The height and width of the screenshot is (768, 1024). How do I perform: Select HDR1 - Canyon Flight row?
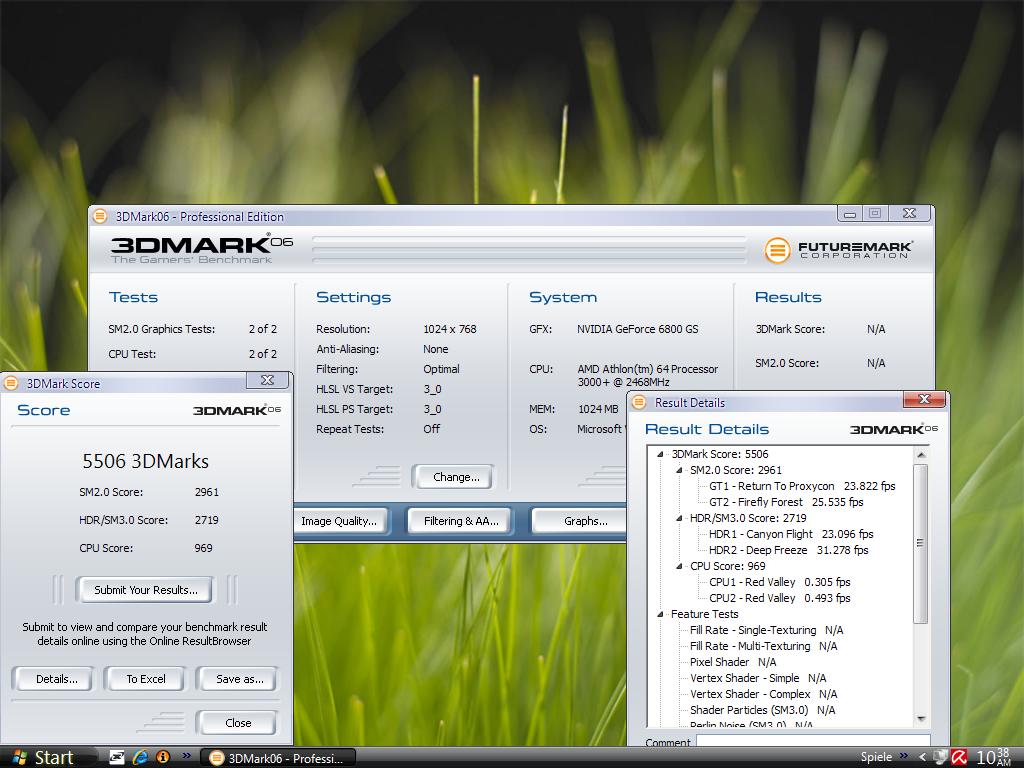pyautogui.click(x=791, y=534)
